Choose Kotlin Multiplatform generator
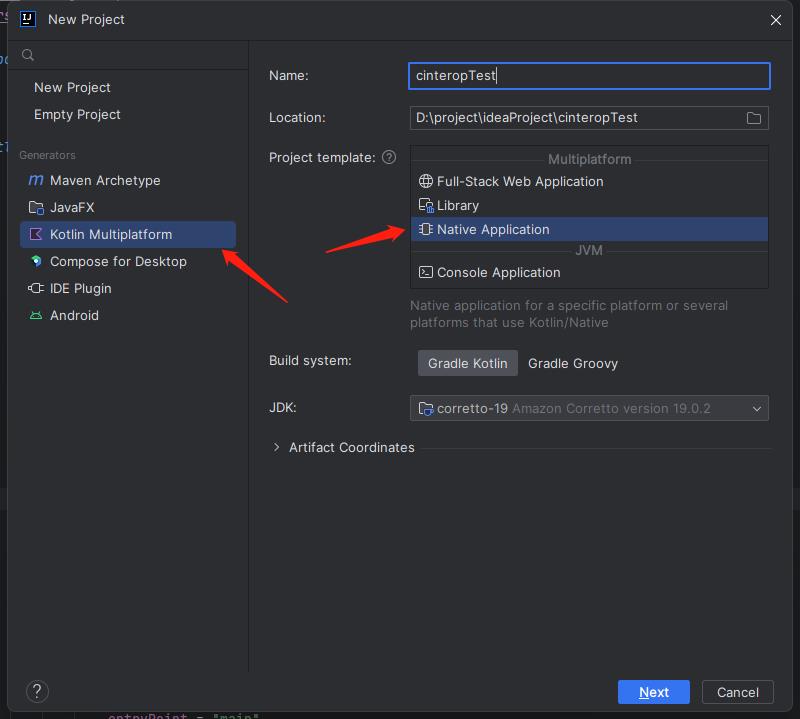This screenshot has height=719, width=800. tap(128, 234)
